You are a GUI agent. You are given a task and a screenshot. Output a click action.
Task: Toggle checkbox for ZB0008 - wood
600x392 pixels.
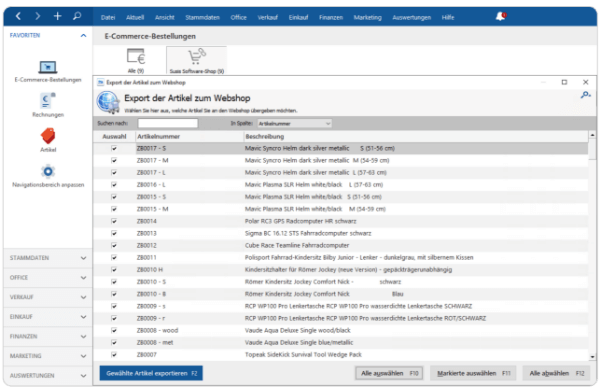click(114, 330)
